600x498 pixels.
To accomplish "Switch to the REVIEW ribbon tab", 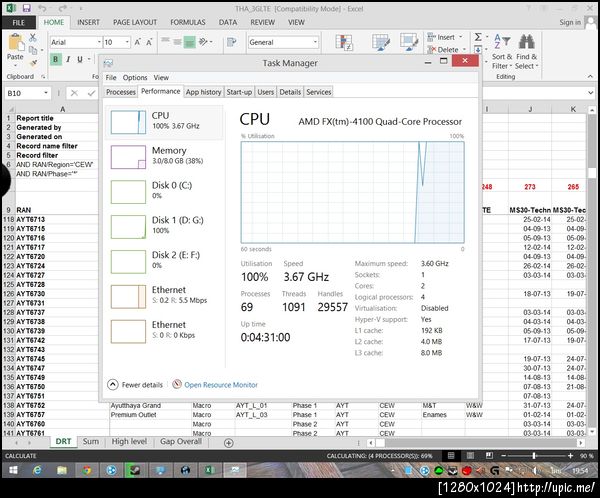I will pos(262,23).
